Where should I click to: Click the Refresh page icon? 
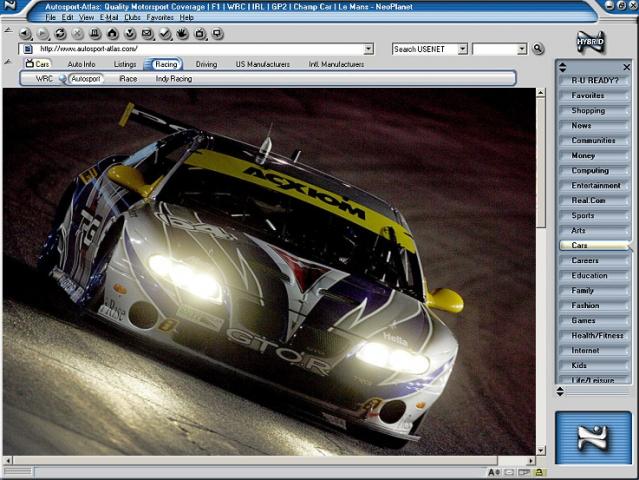pos(61,33)
